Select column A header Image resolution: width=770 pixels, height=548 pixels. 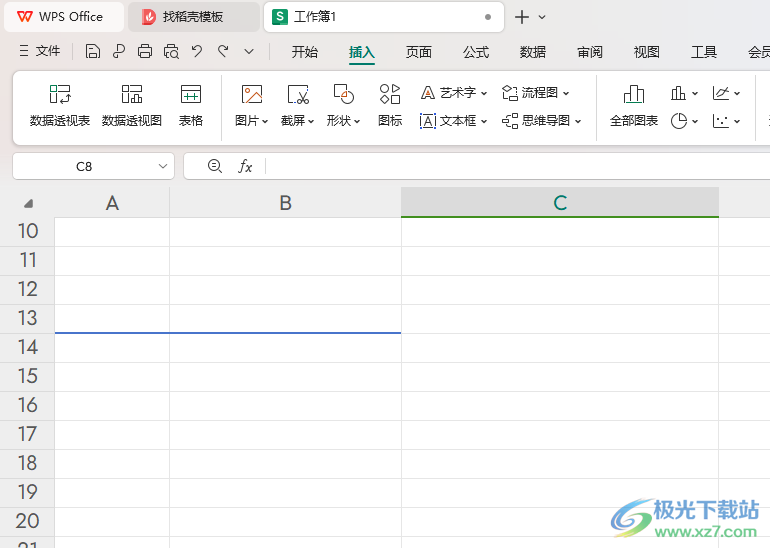tap(112, 202)
